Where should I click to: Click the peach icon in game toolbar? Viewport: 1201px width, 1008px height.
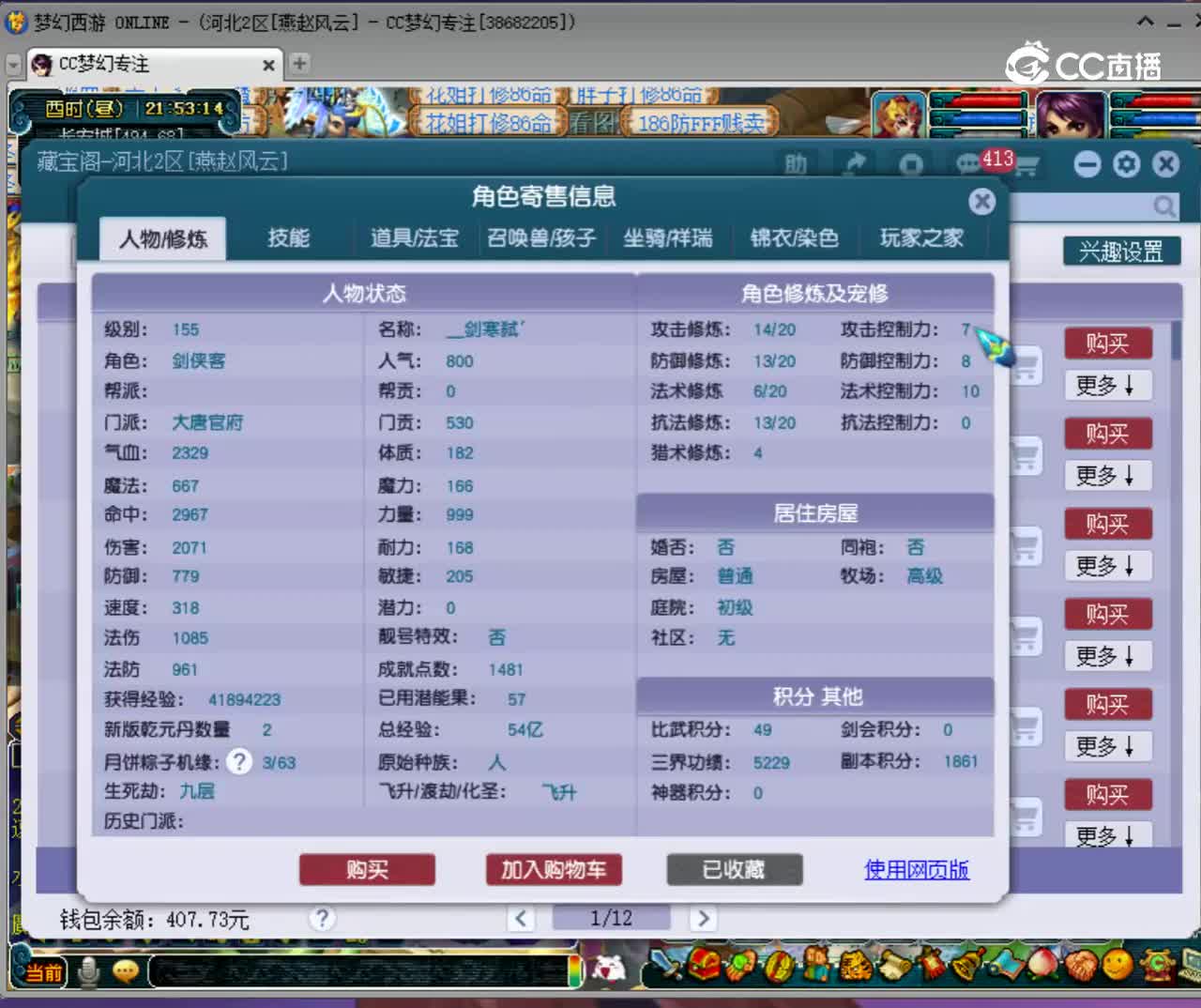coord(1042,964)
